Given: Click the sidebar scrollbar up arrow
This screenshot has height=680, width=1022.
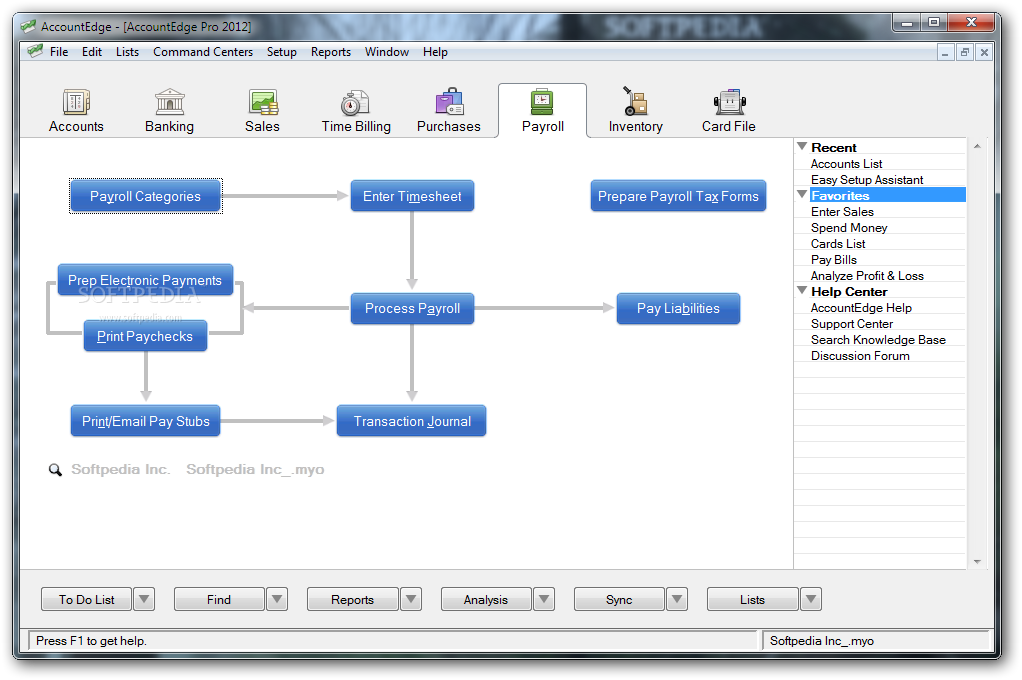Looking at the screenshot, I should [977, 146].
